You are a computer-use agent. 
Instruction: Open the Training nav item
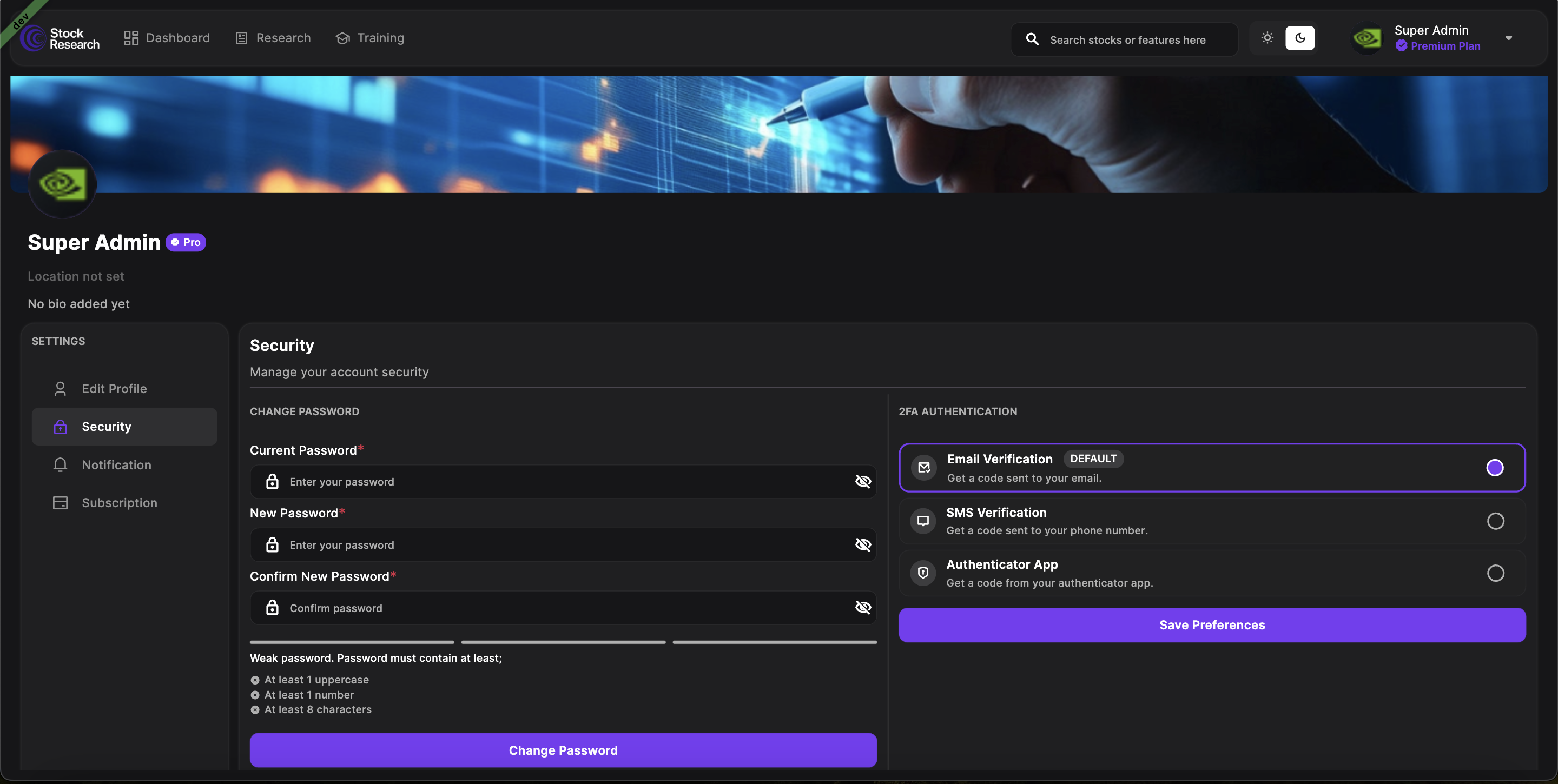(x=369, y=38)
